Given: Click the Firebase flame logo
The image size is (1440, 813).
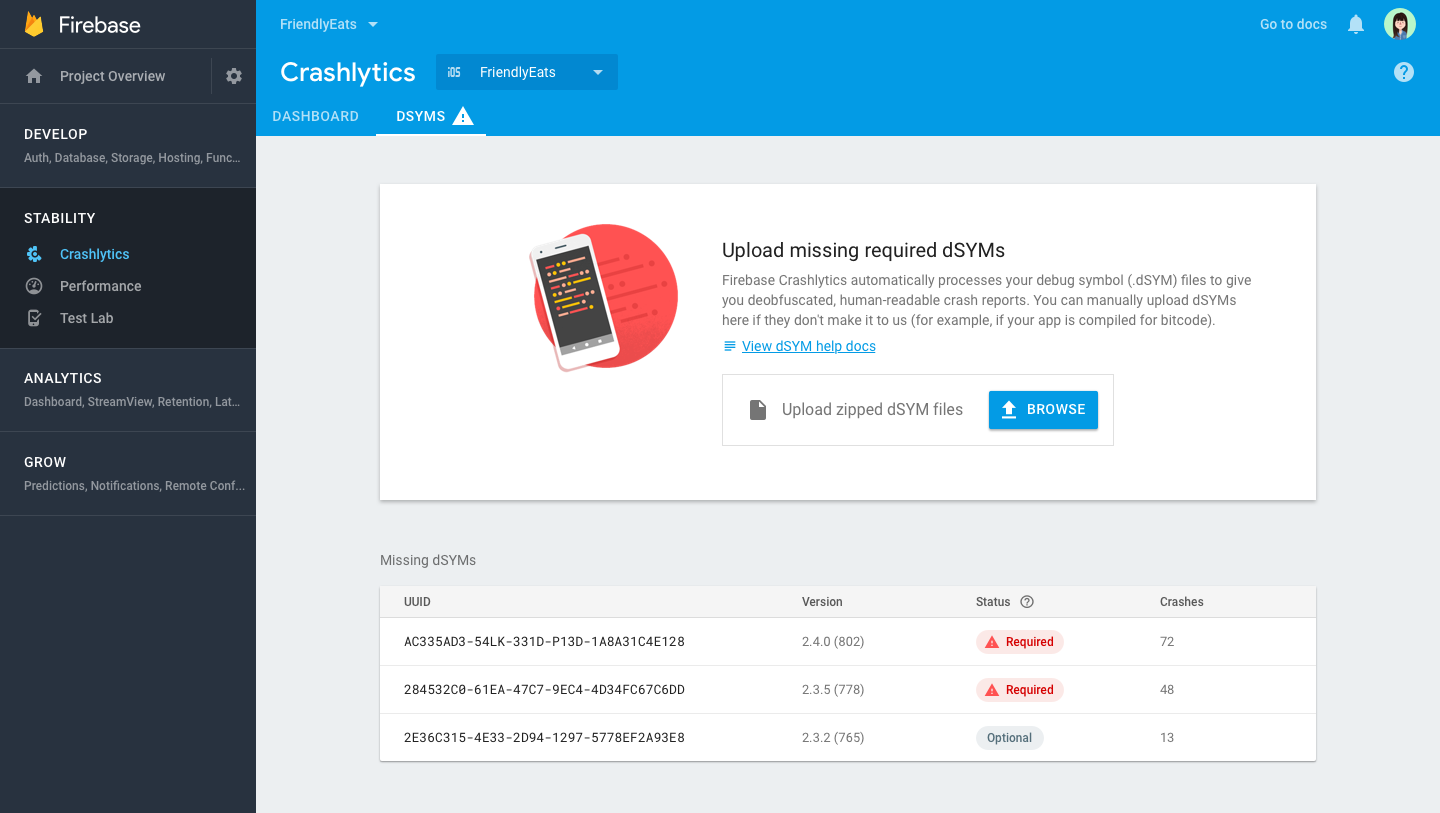Looking at the screenshot, I should (34, 25).
